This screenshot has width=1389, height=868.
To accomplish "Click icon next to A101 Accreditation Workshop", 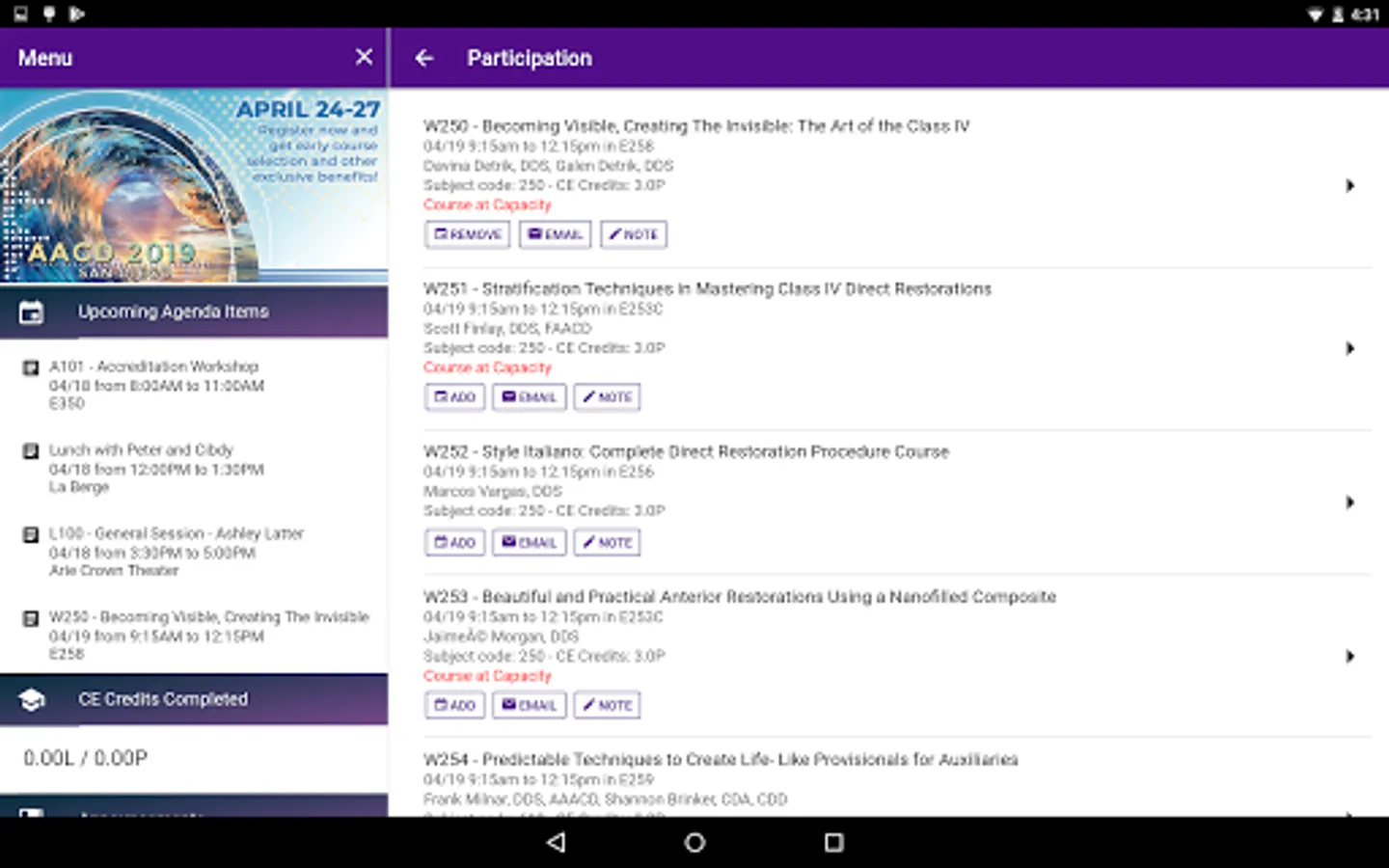I will [31, 367].
